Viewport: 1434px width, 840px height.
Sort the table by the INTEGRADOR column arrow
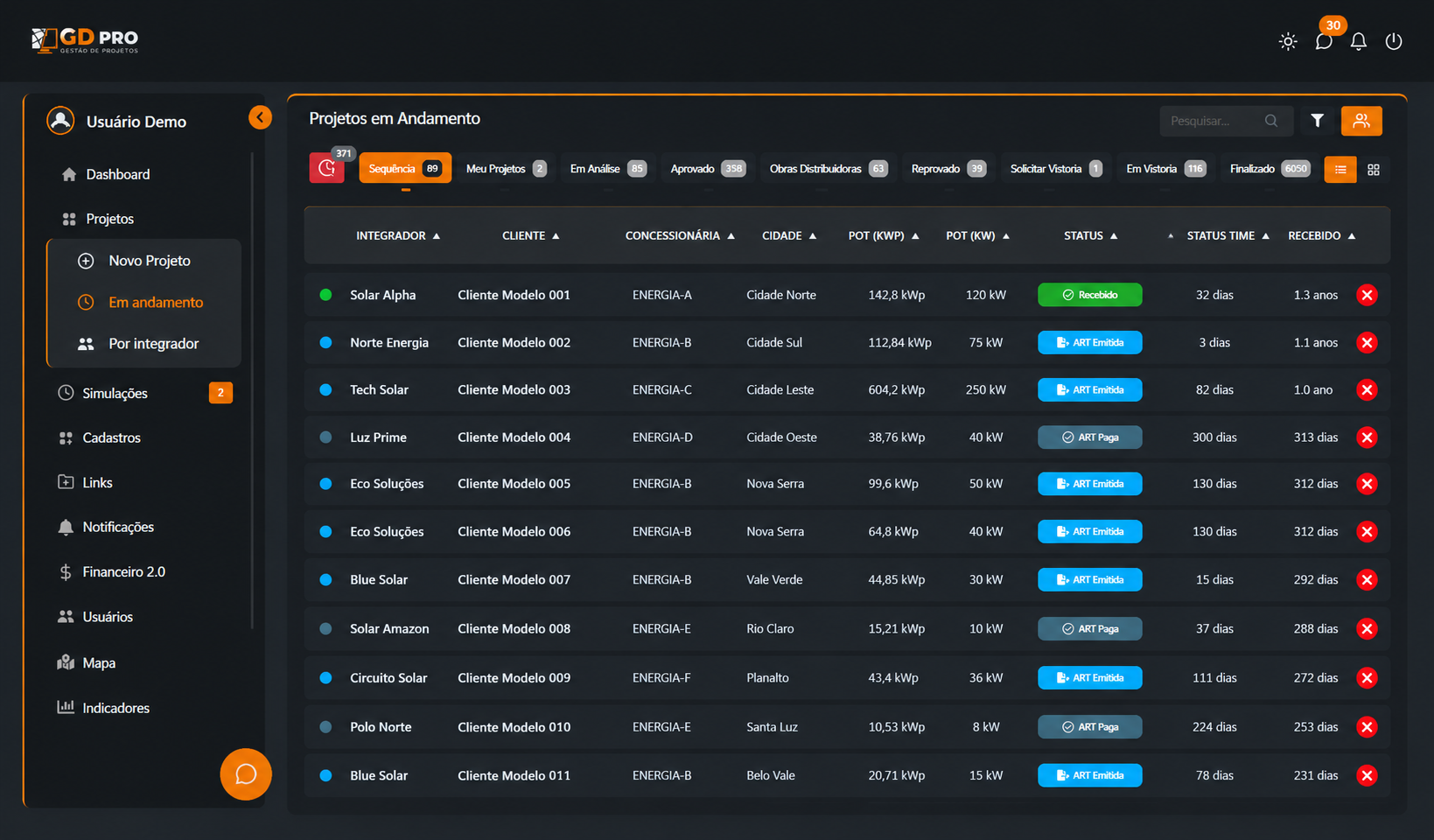437,236
